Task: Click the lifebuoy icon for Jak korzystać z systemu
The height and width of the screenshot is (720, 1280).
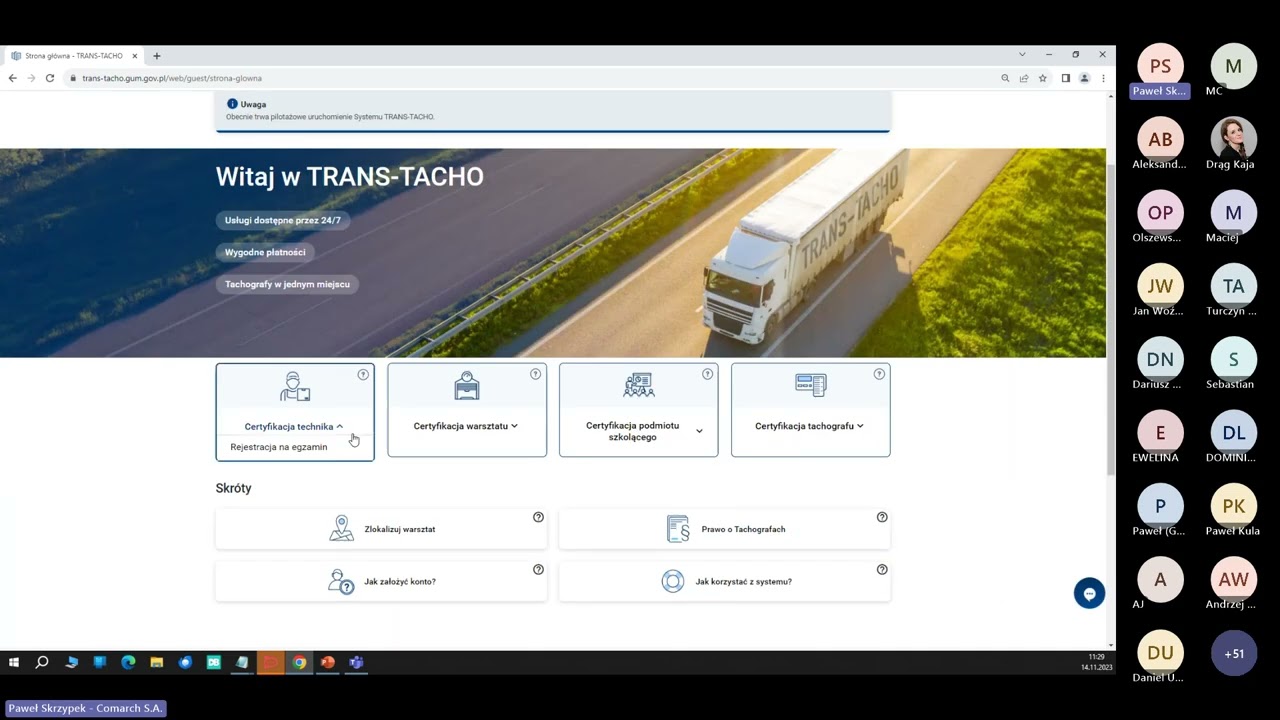Action: (673, 581)
